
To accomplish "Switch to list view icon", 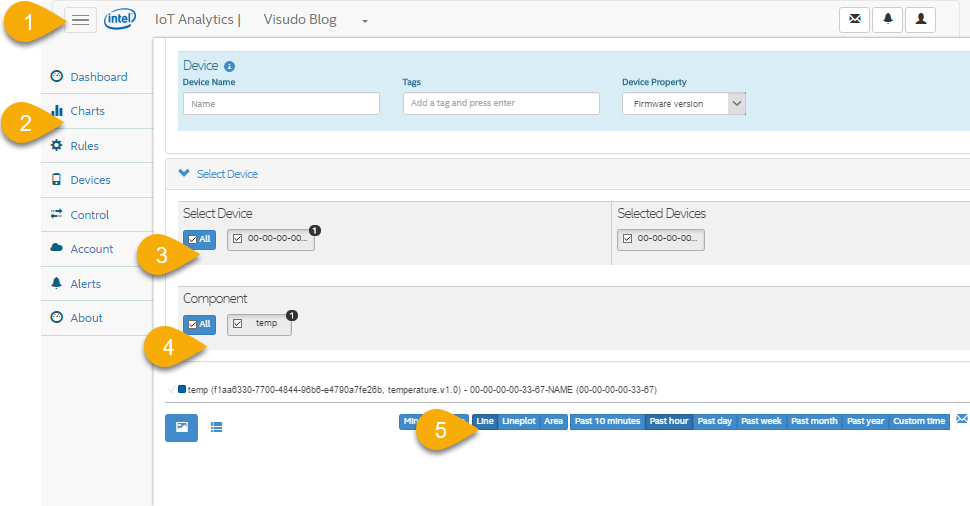I will pyautogui.click(x=217, y=427).
